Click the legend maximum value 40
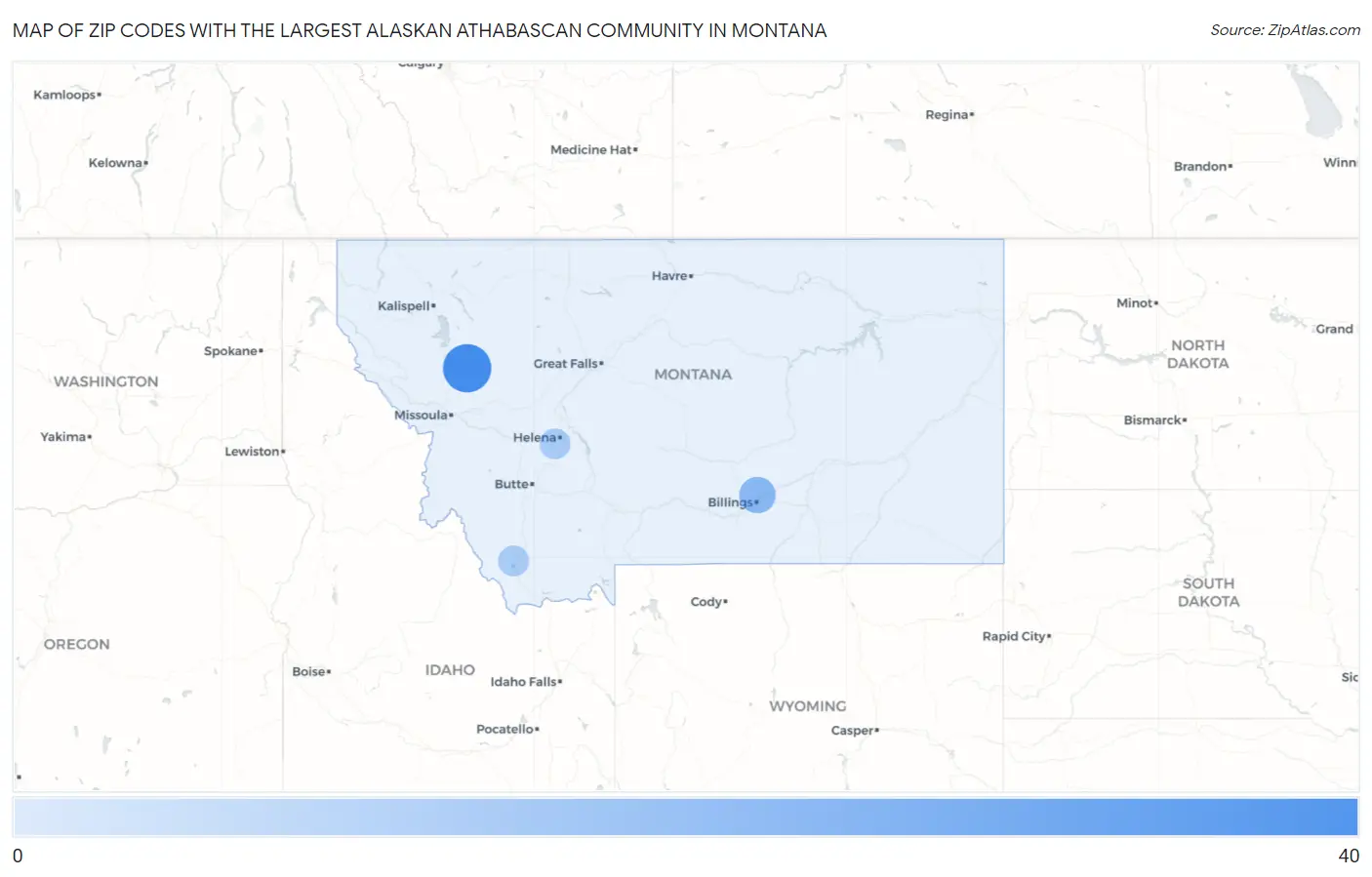Image resolution: width=1372 pixels, height=877 pixels. 1349,856
